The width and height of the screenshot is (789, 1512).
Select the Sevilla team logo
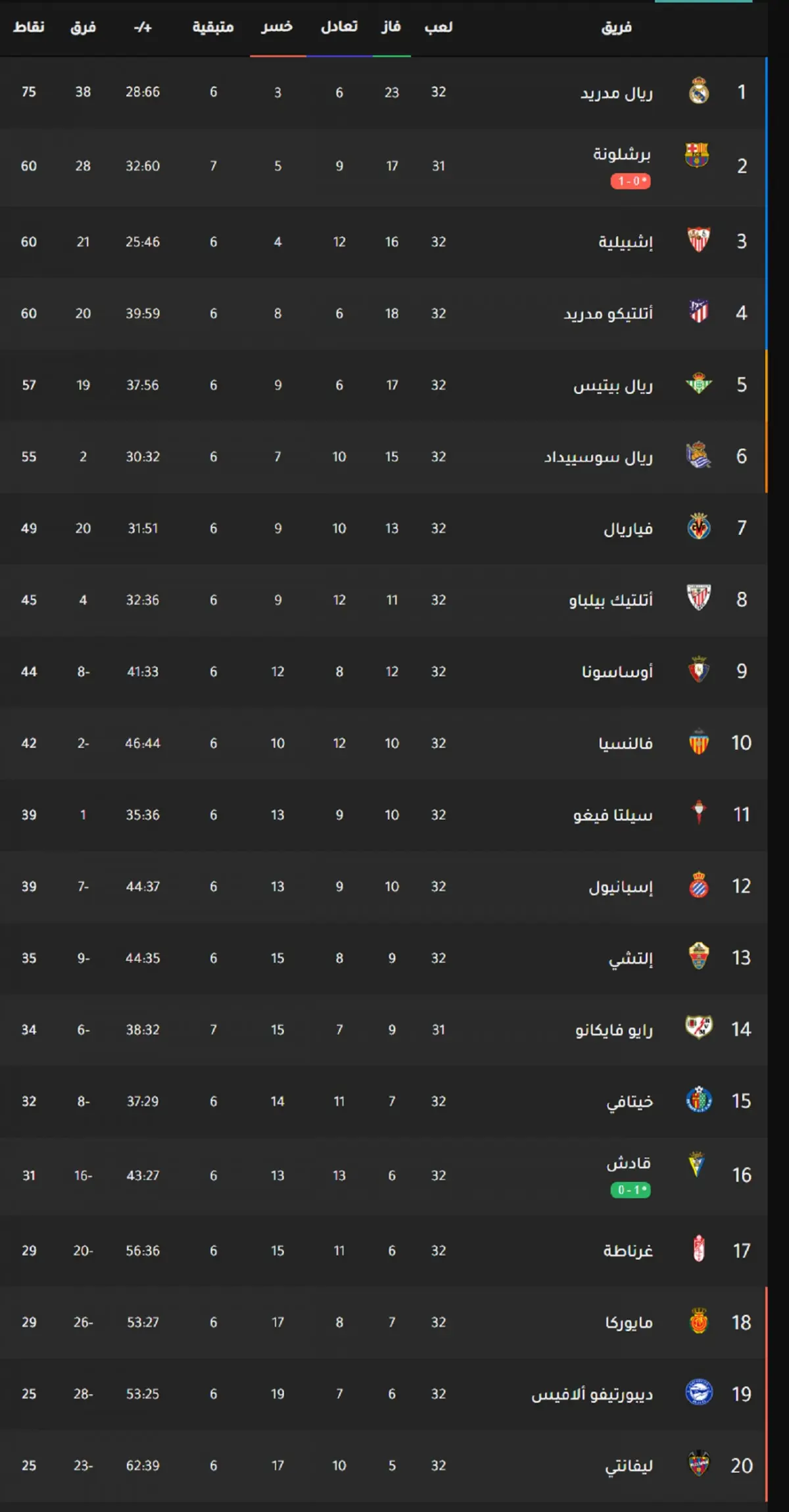pos(699,240)
